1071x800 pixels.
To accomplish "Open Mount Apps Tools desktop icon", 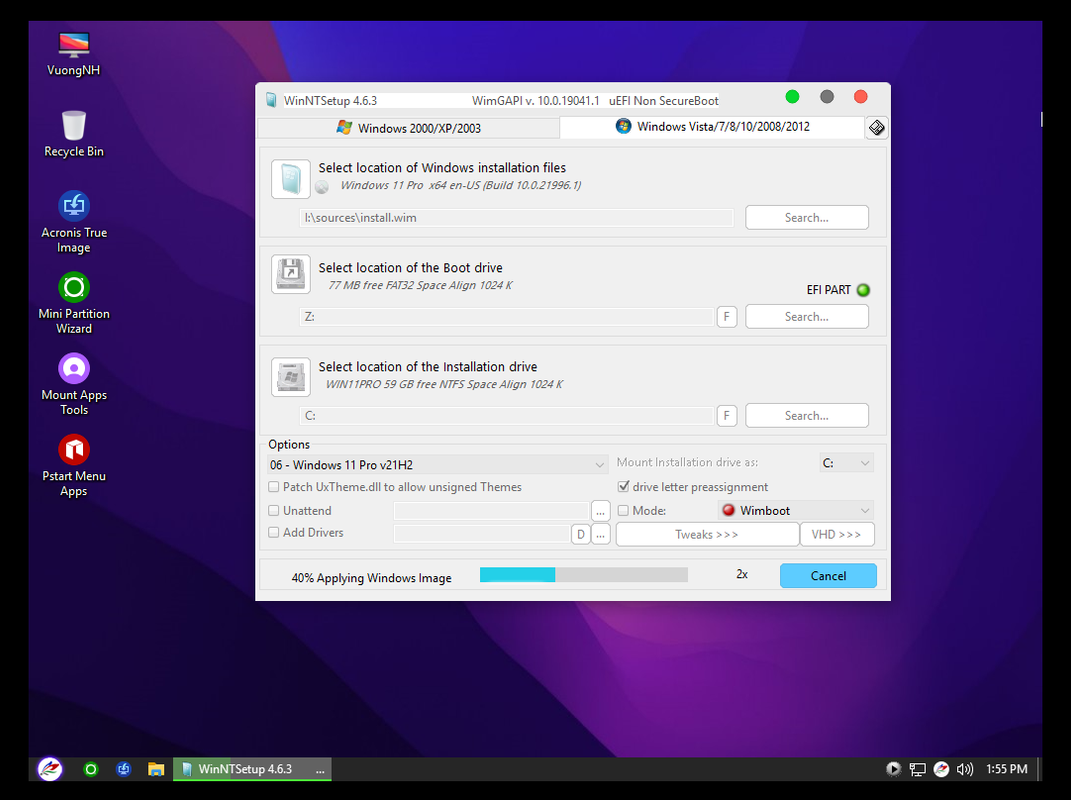I will (74, 385).
